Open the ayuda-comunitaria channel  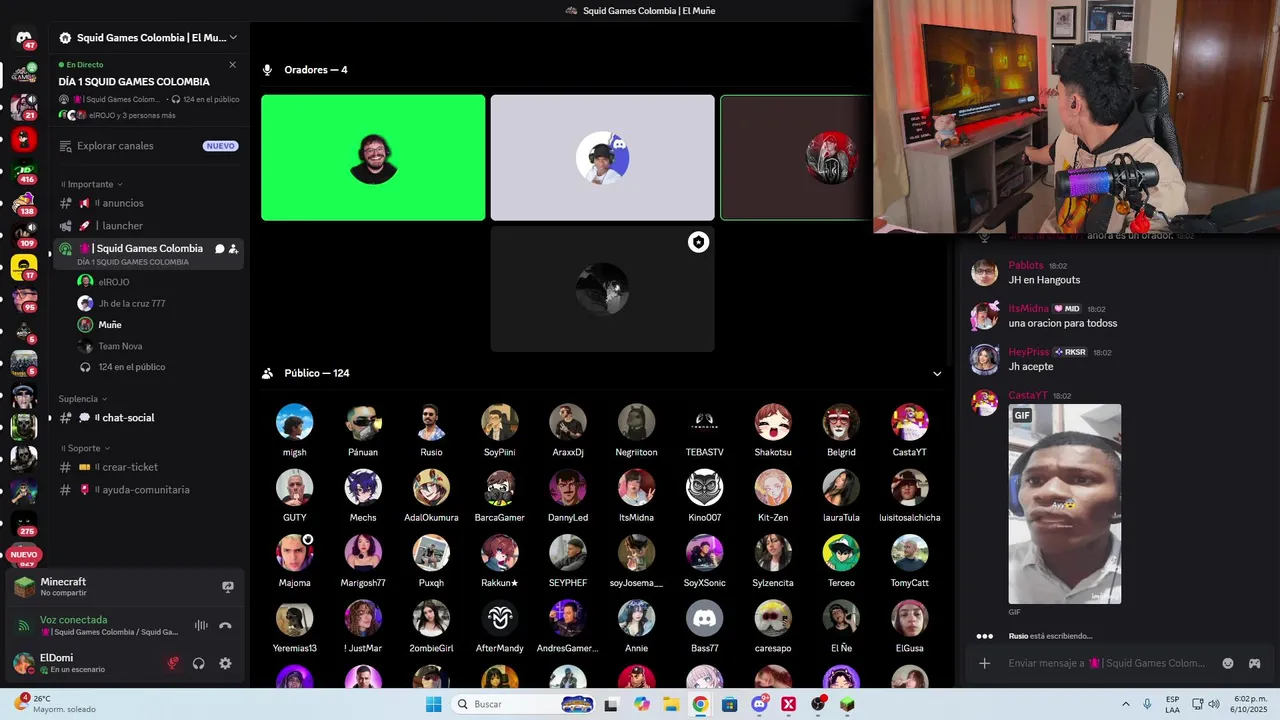click(149, 490)
